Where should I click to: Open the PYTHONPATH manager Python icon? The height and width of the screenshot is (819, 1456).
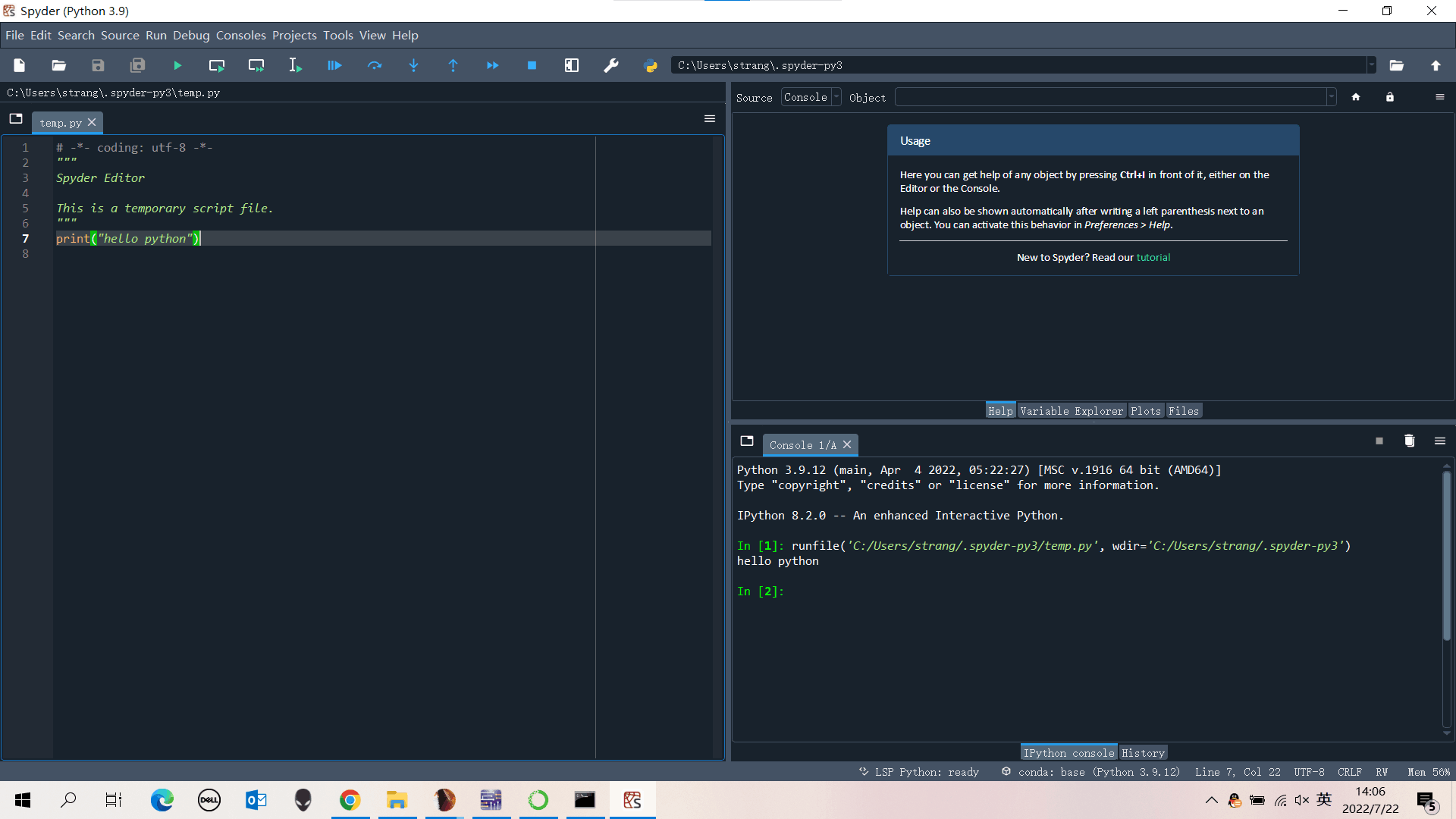tap(651, 66)
